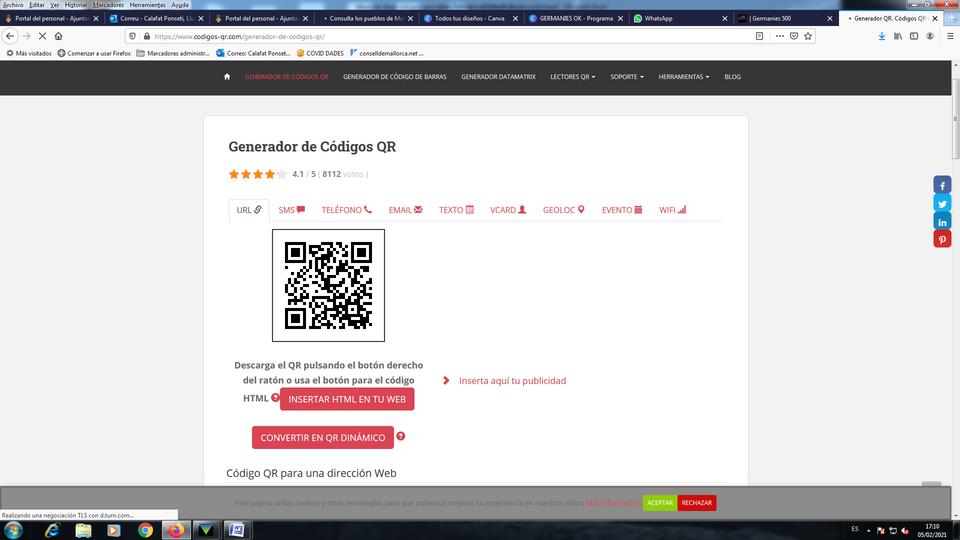Image resolution: width=960 pixels, height=540 pixels.
Task: Click dynamic QR help question icon
Action: coord(400,436)
